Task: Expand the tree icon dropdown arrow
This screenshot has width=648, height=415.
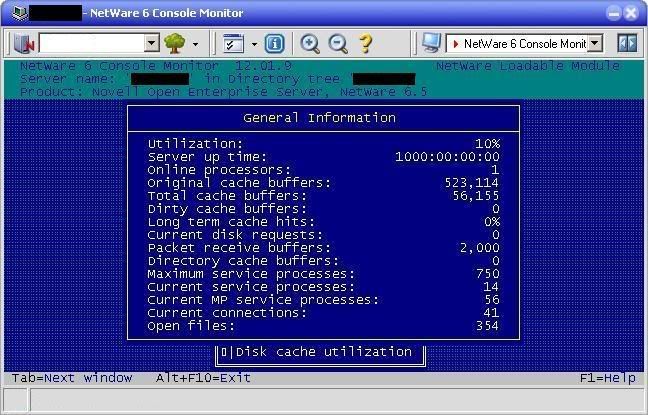Action: point(195,44)
